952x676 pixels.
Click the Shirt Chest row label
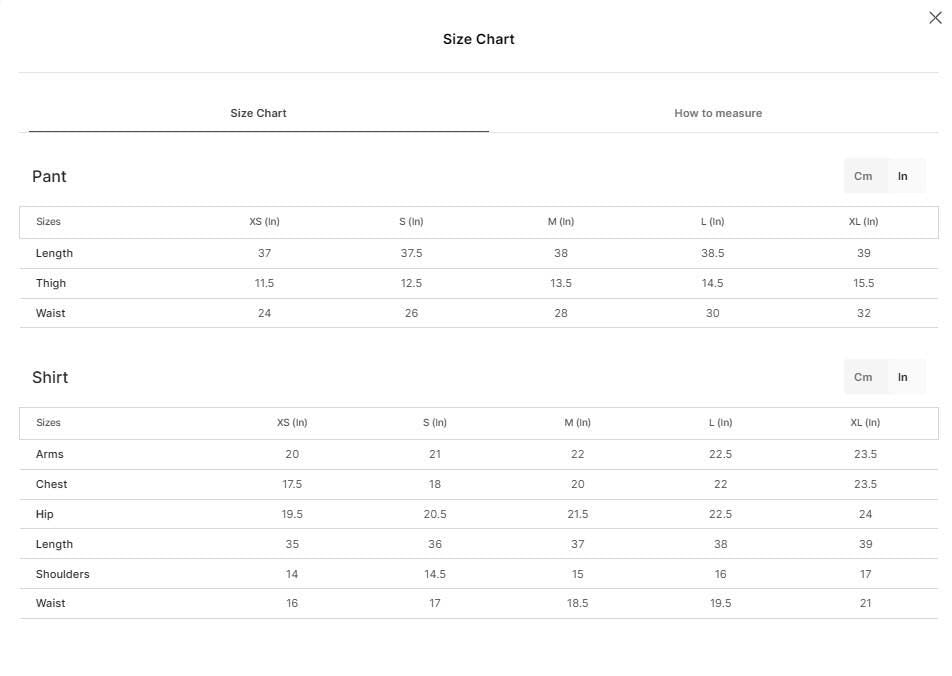(51, 484)
